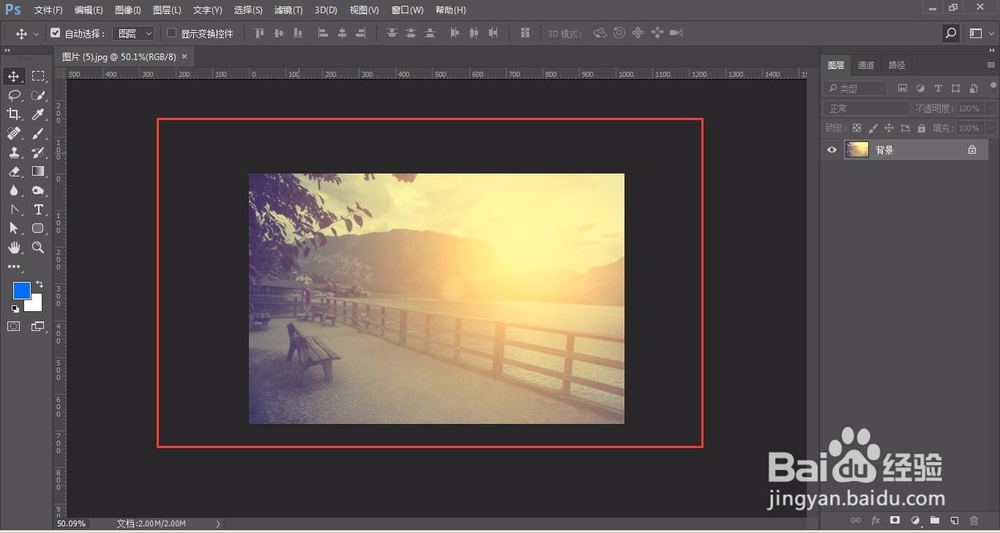
Task: Select the Eyedropper tool
Action: (x=38, y=115)
